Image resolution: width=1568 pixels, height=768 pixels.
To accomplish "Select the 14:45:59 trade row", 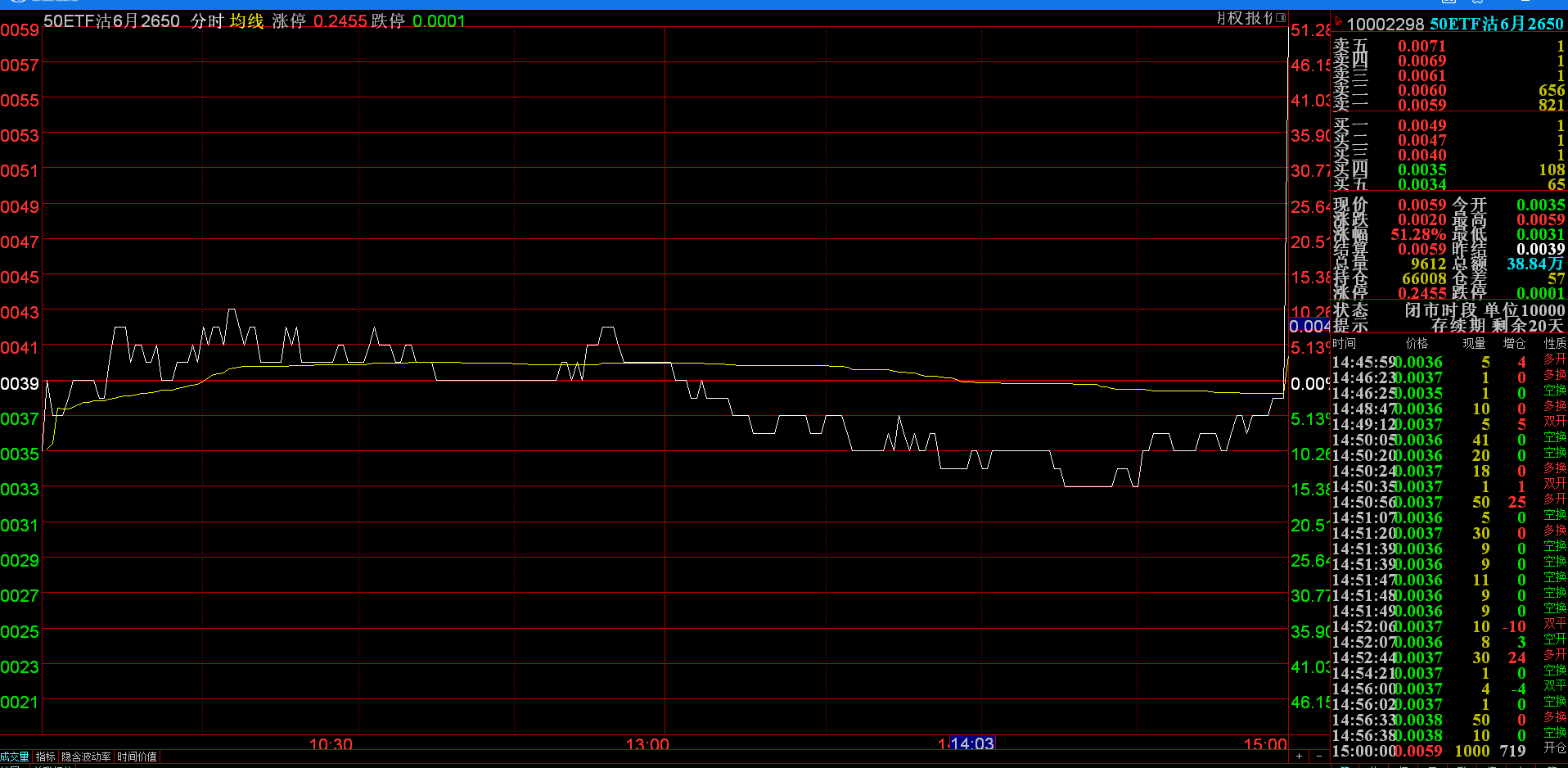I will click(1449, 362).
